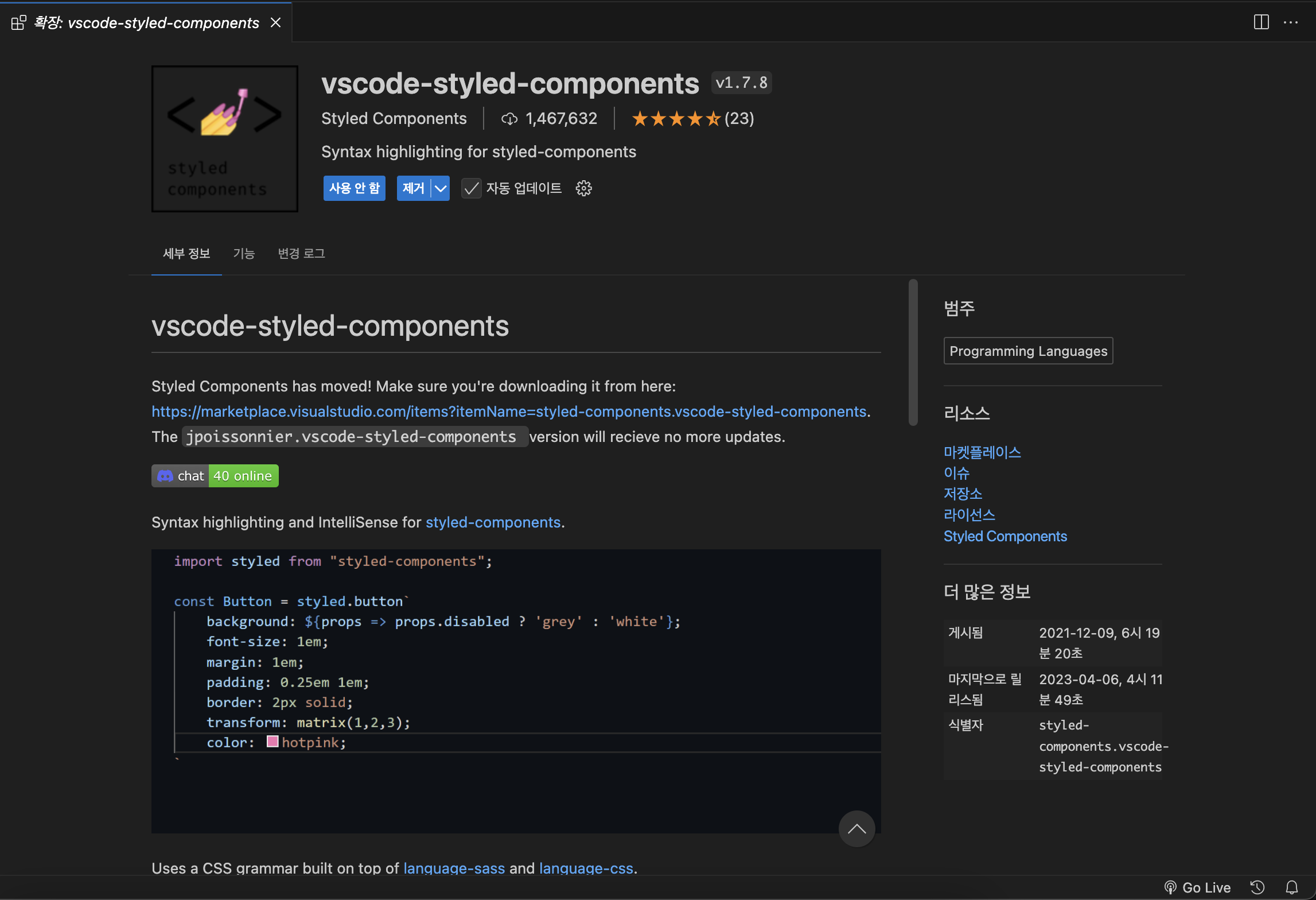The width and height of the screenshot is (1316, 900).
Task: Close the vscode-styled-components extension tab
Action: 276,22
